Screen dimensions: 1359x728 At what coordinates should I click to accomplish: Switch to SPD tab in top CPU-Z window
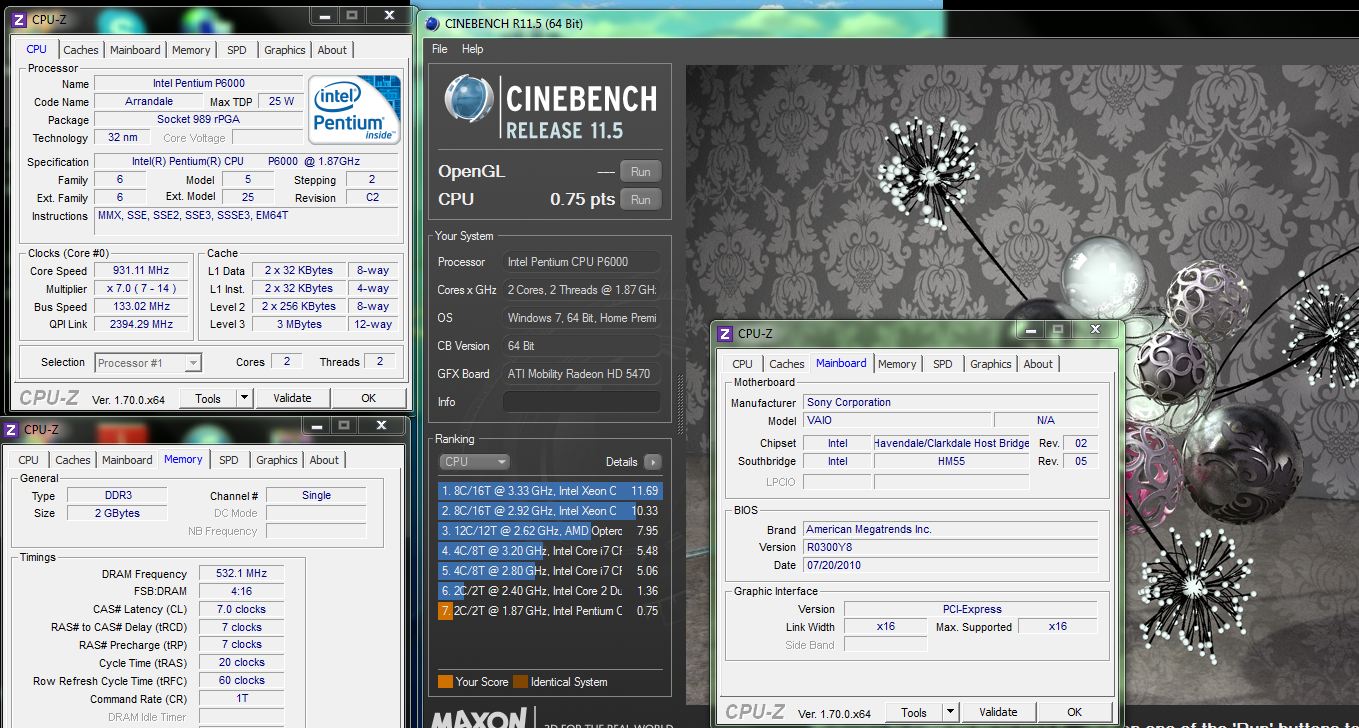237,50
